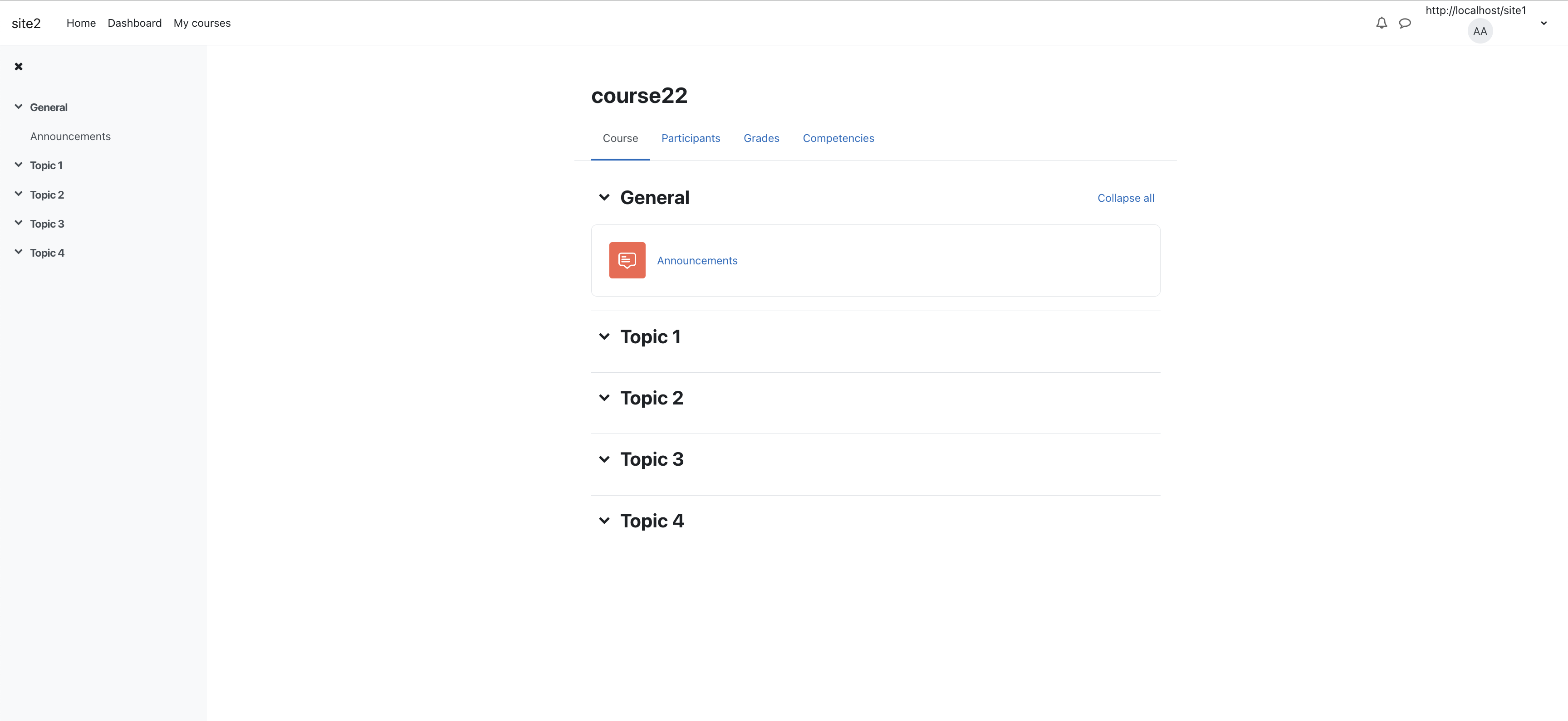Select Topic 2 label in course index
This screenshot has height=721, width=1568.
pyautogui.click(x=47, y=195)
